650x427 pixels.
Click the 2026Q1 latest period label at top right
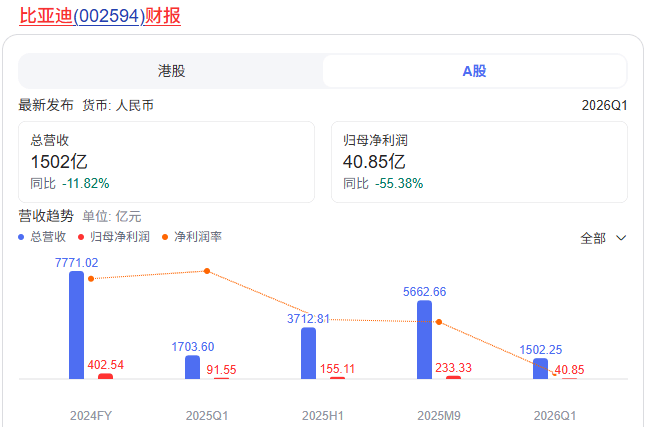(604, 105)
